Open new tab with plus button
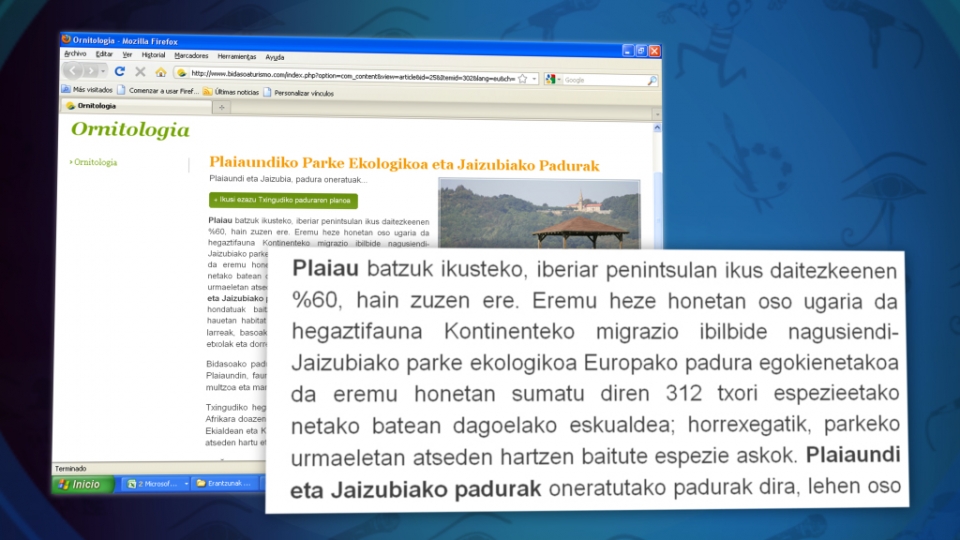Viewport: 960px width, 540px height. click(x=220, y=106)
